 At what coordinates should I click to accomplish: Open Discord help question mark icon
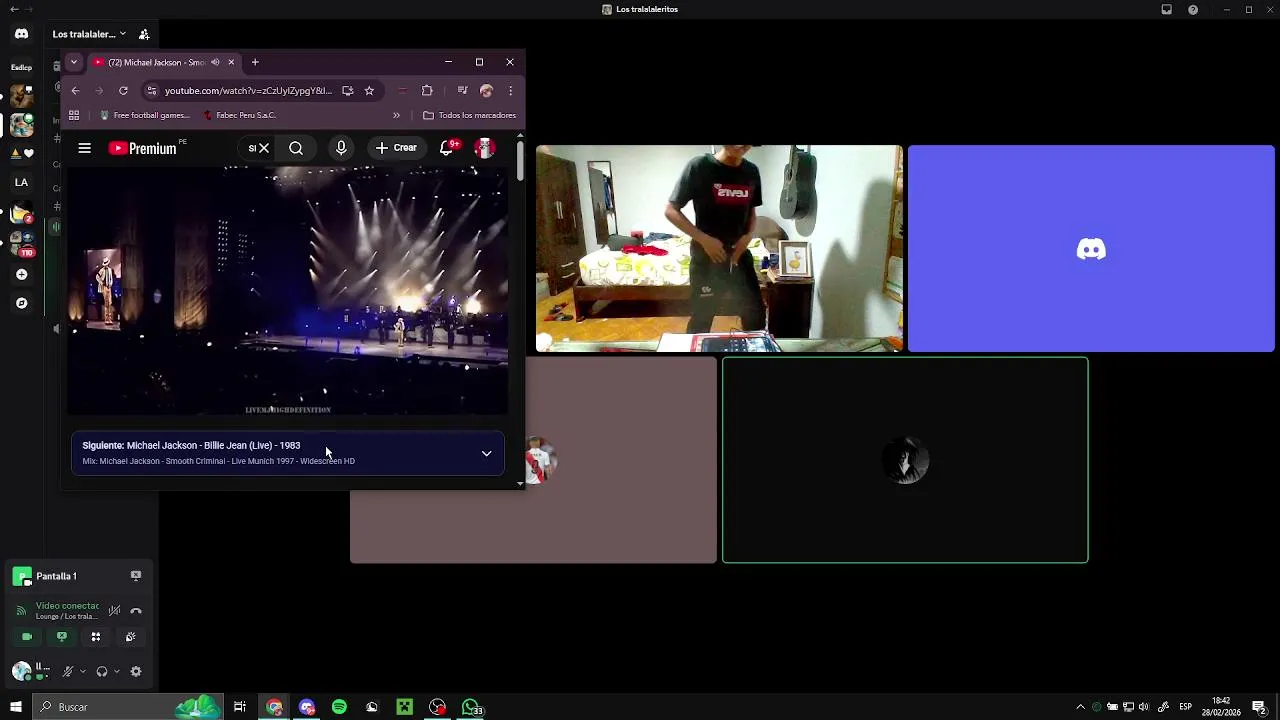pos(1193,9)
